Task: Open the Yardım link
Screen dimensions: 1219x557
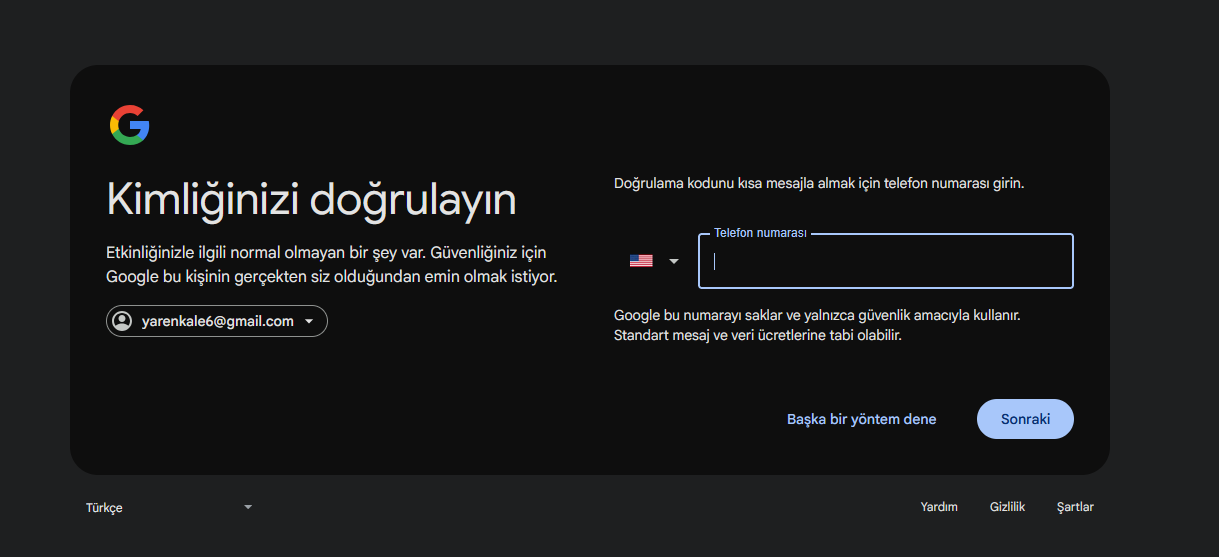Action: pyautogui.click(x=939, y=507)
